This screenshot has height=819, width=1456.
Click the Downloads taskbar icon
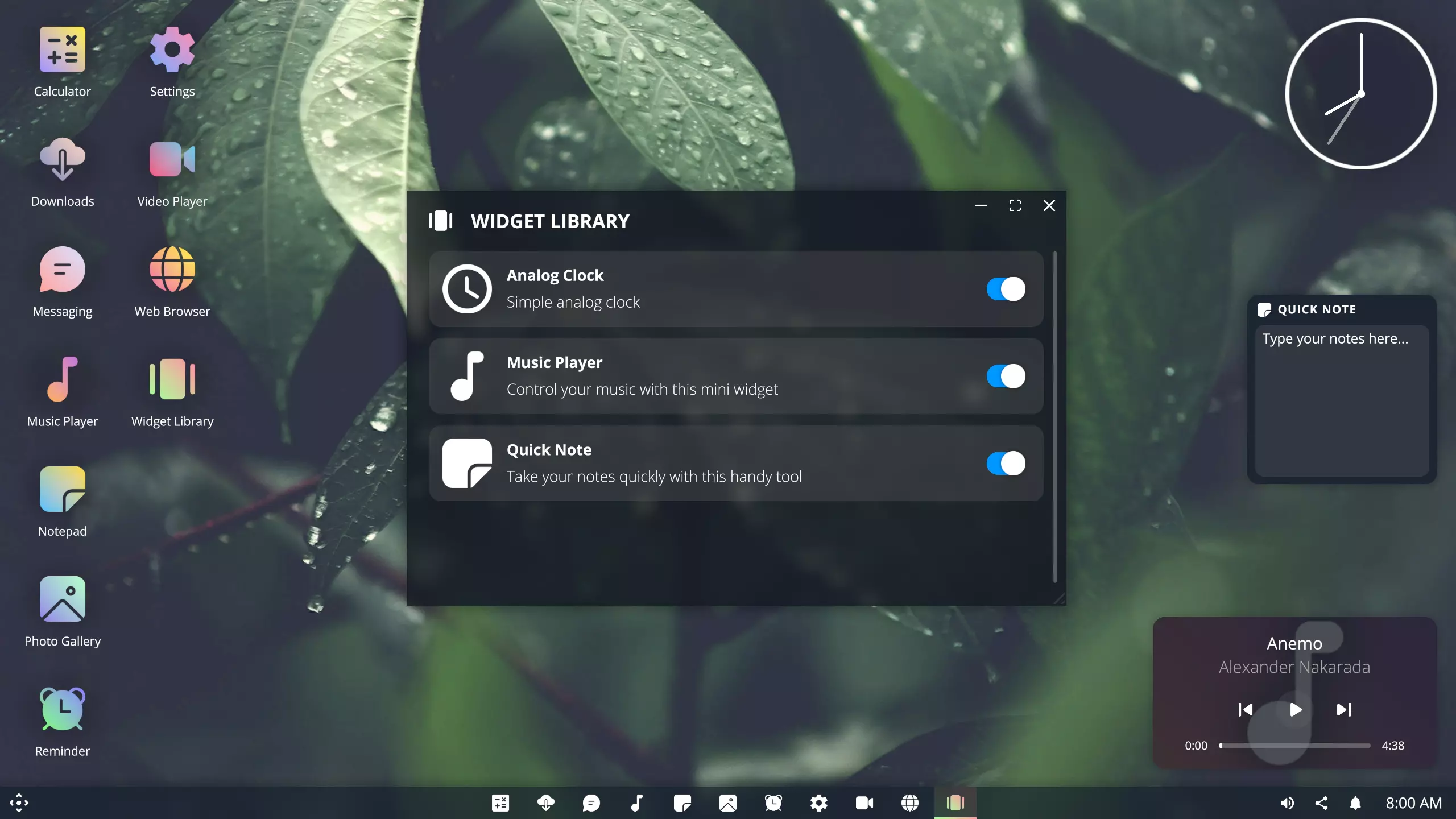(545, 803)
